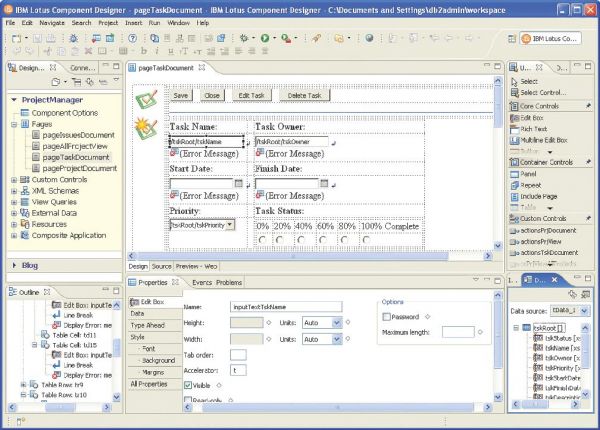Select the 100% Complete radio button
600x430 pixels.
367,240
